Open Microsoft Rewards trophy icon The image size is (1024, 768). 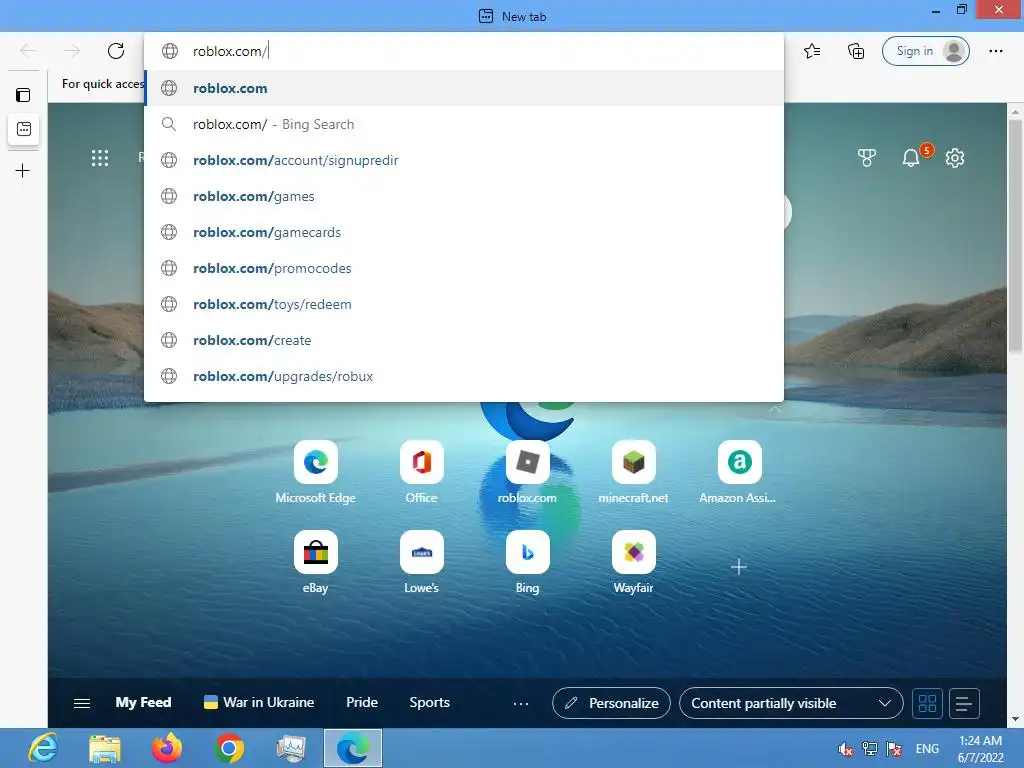click(x=866, y=157)
